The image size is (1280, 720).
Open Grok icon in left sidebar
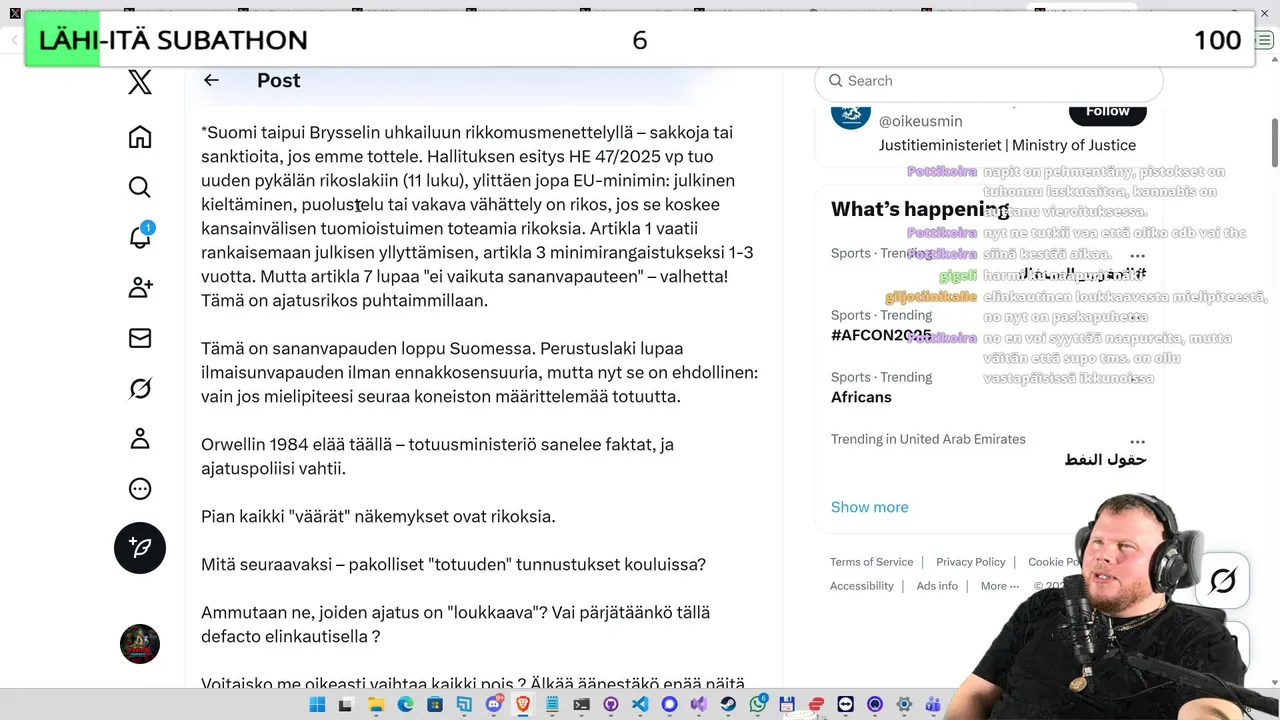140,389
